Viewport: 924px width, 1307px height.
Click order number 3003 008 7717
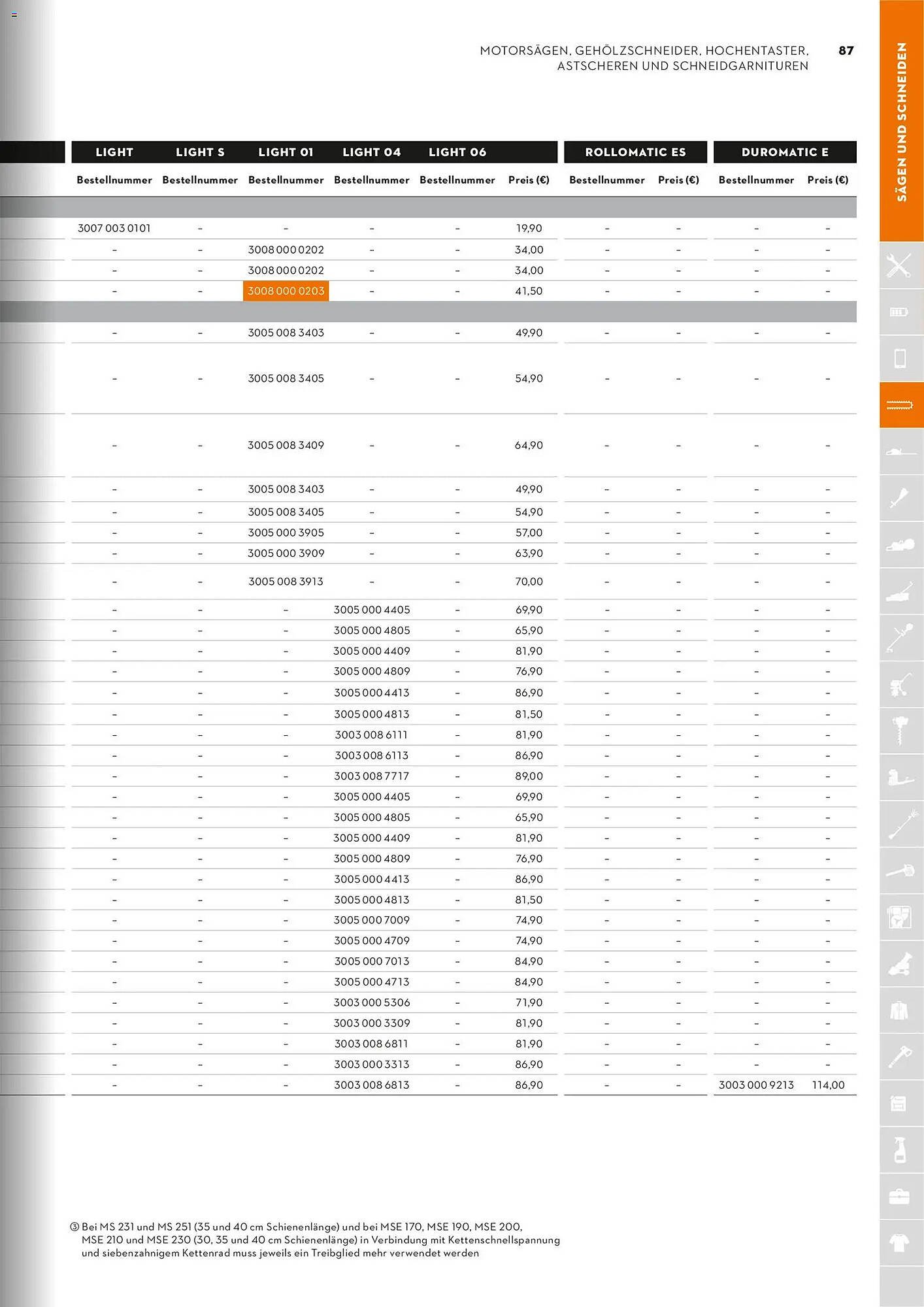(x=372, y=776)
